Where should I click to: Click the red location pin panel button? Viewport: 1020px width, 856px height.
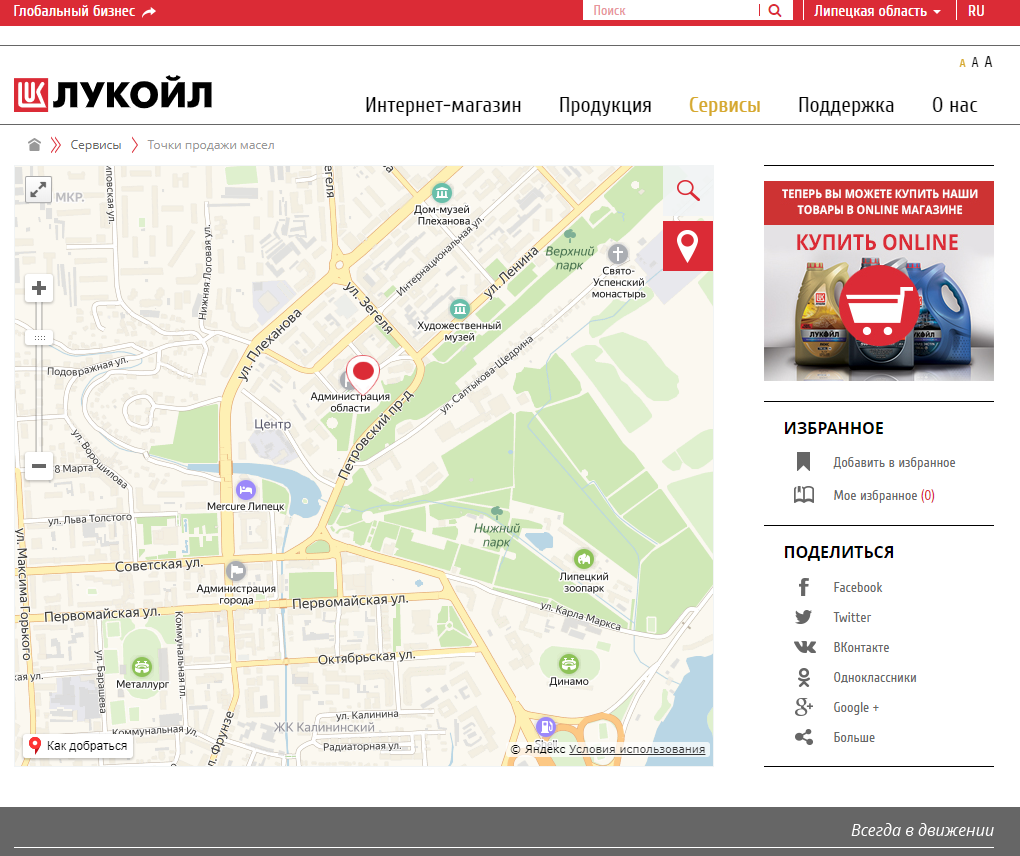688,246
